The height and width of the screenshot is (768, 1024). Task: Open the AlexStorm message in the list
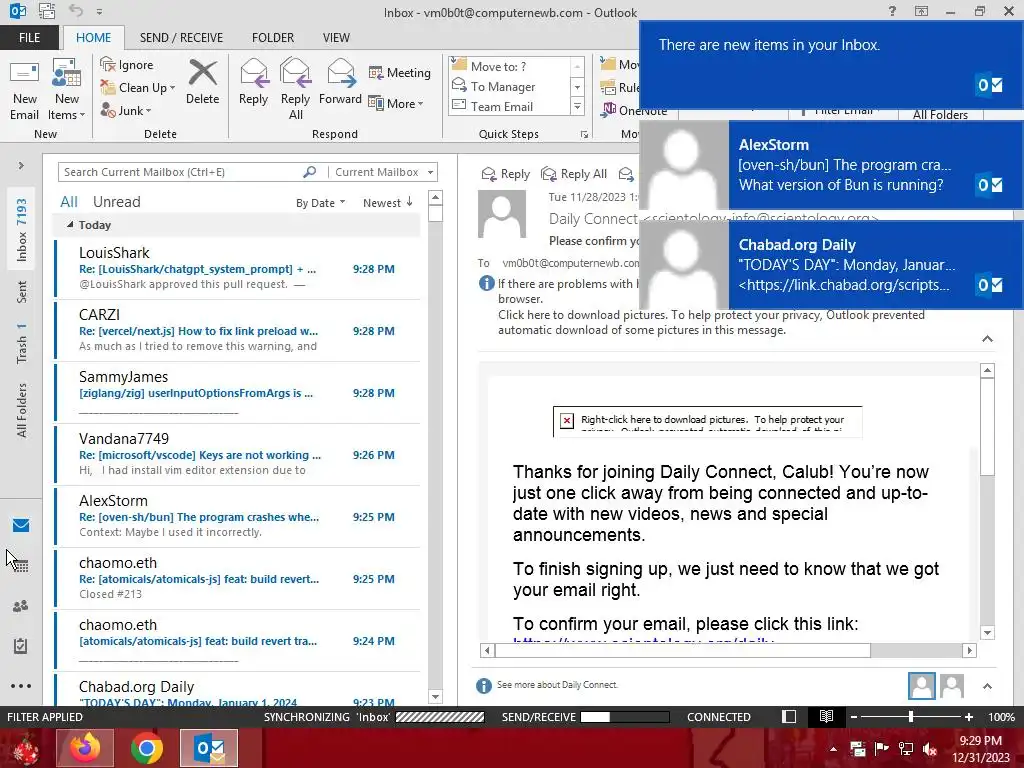(238, 516)
